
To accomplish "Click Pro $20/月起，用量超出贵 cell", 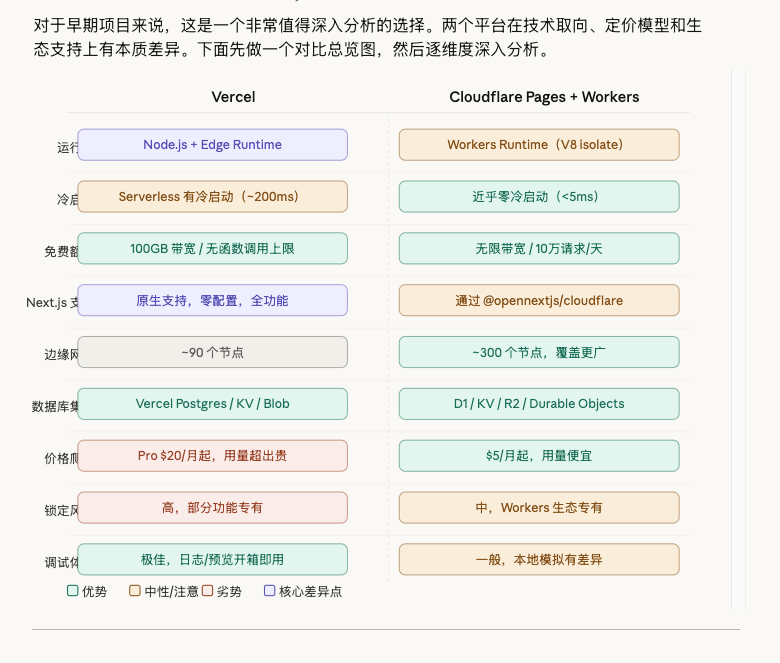I will pyautogui.click(x=212, y=456).
